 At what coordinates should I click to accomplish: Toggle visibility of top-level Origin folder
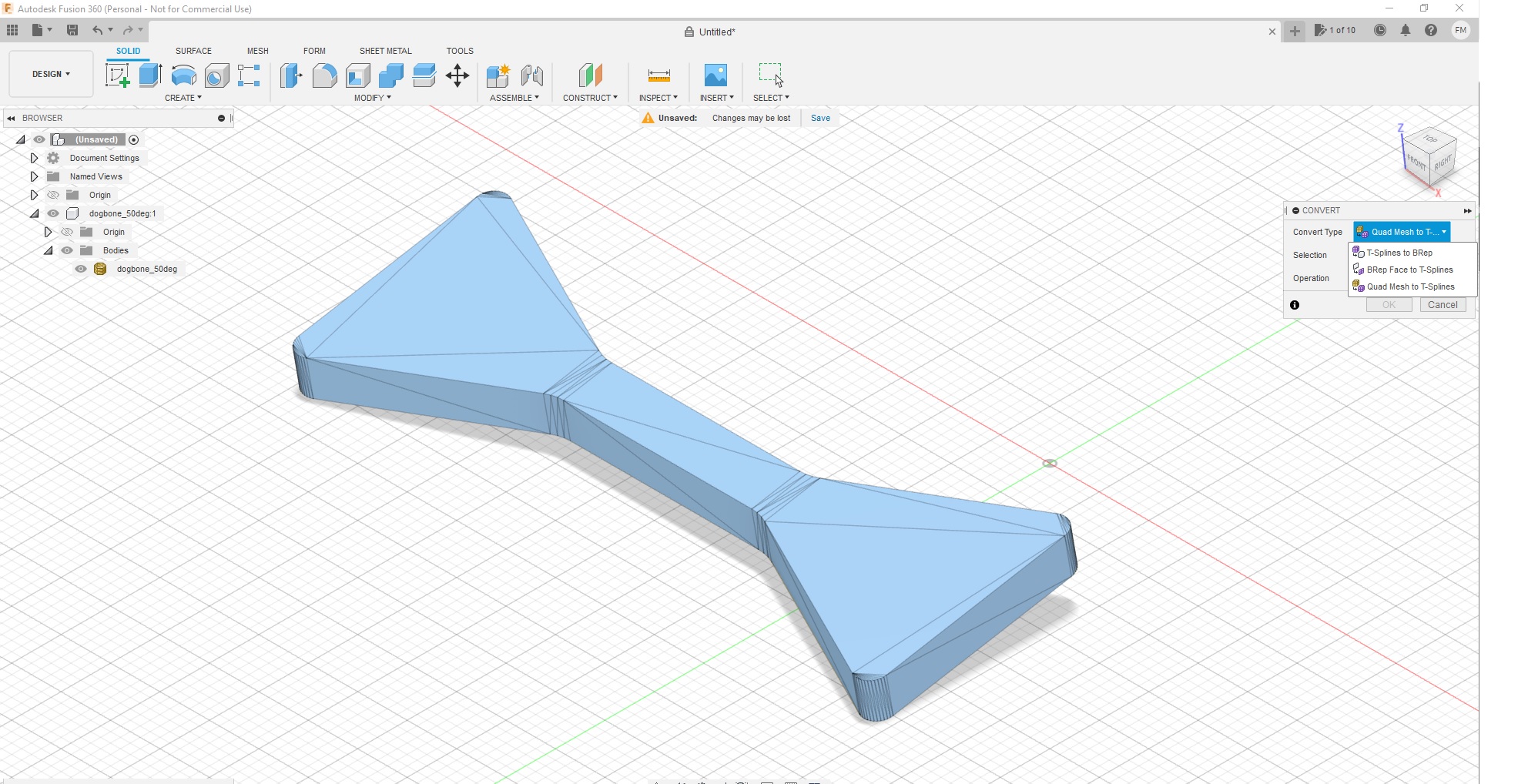(53, 195)
